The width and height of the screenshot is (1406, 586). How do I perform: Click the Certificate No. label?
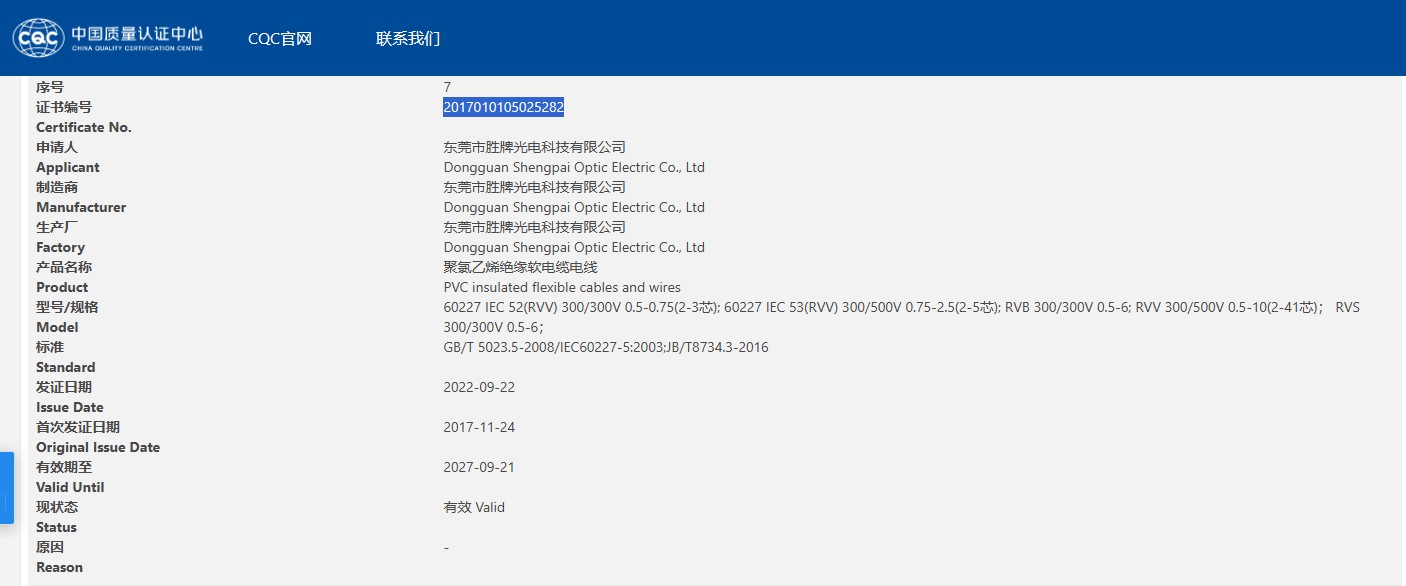coord(84,127)
